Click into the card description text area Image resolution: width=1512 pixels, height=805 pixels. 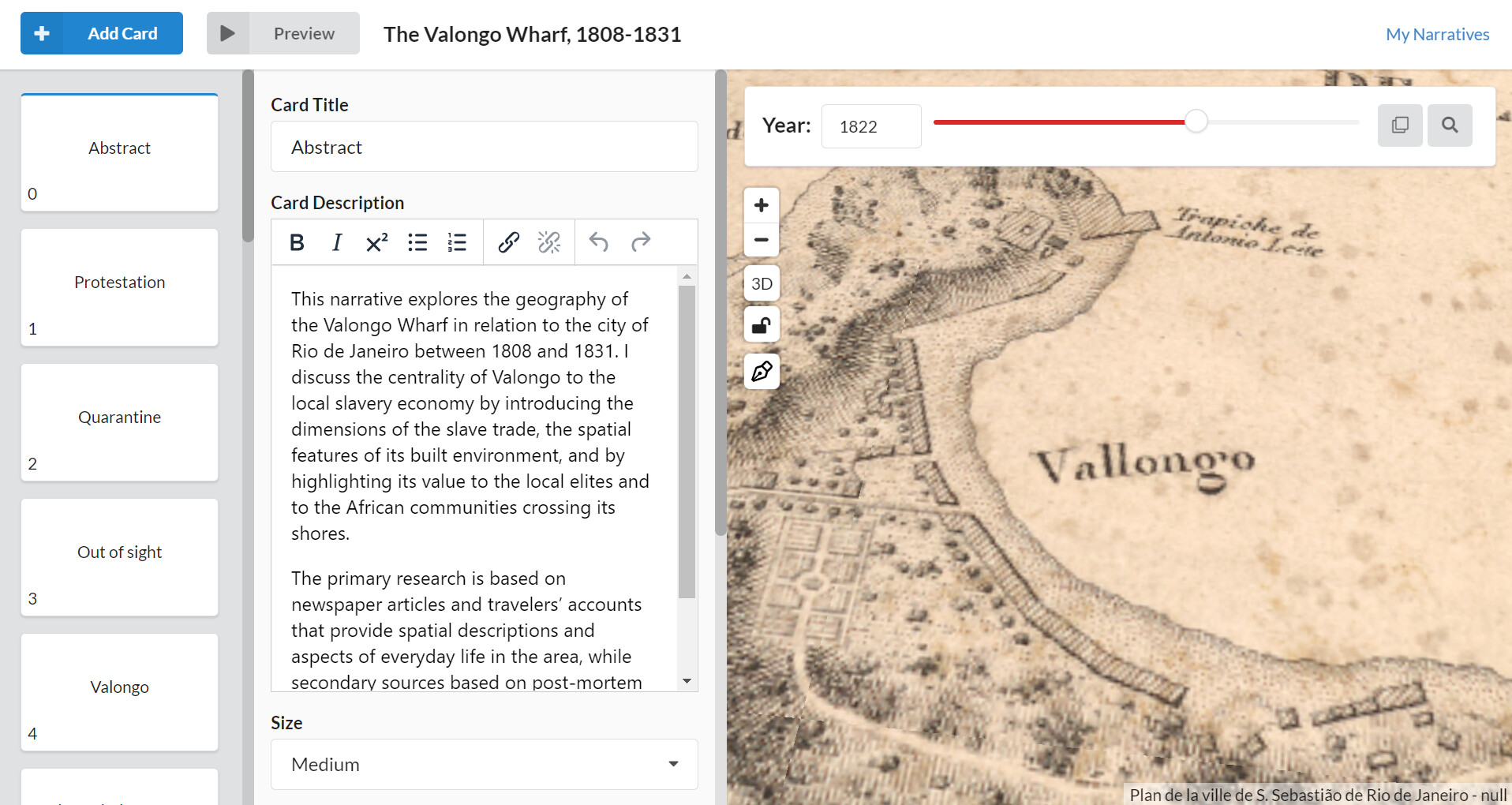474,478
